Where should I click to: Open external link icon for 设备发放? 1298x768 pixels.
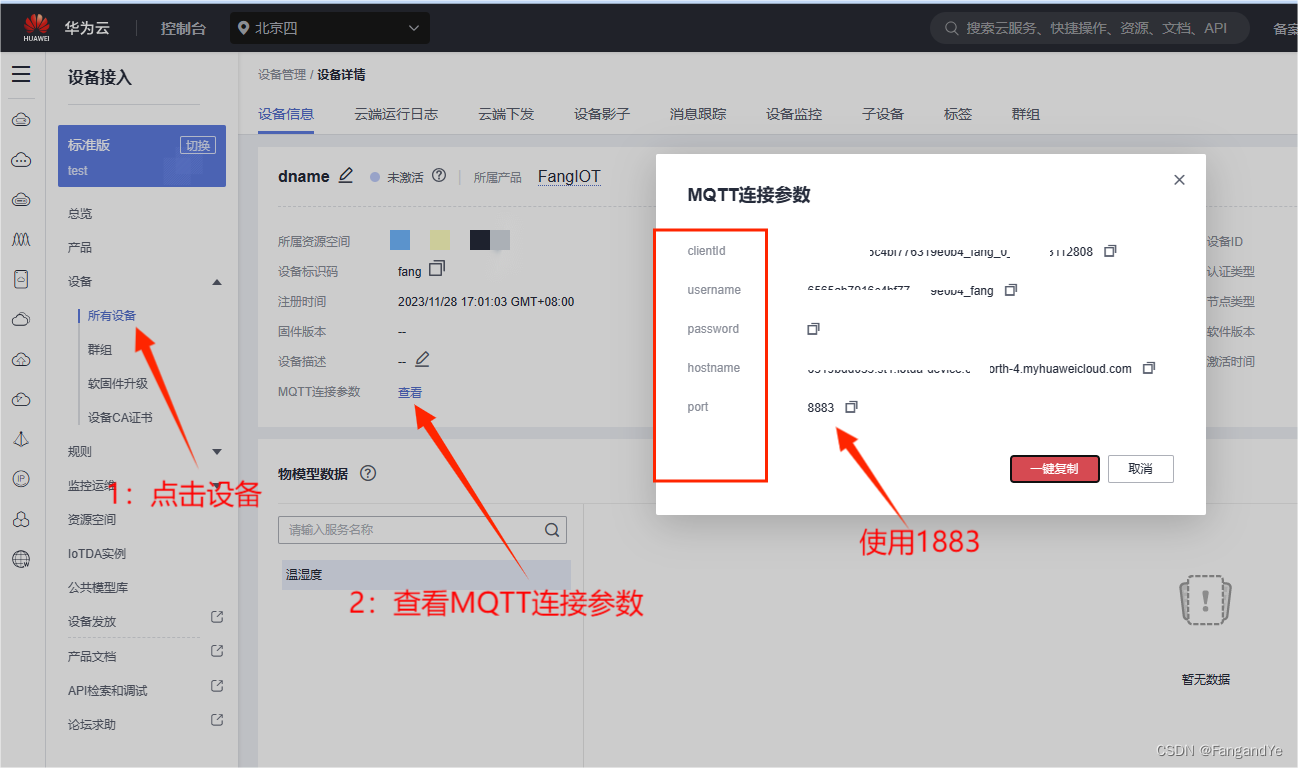[217, 617]
